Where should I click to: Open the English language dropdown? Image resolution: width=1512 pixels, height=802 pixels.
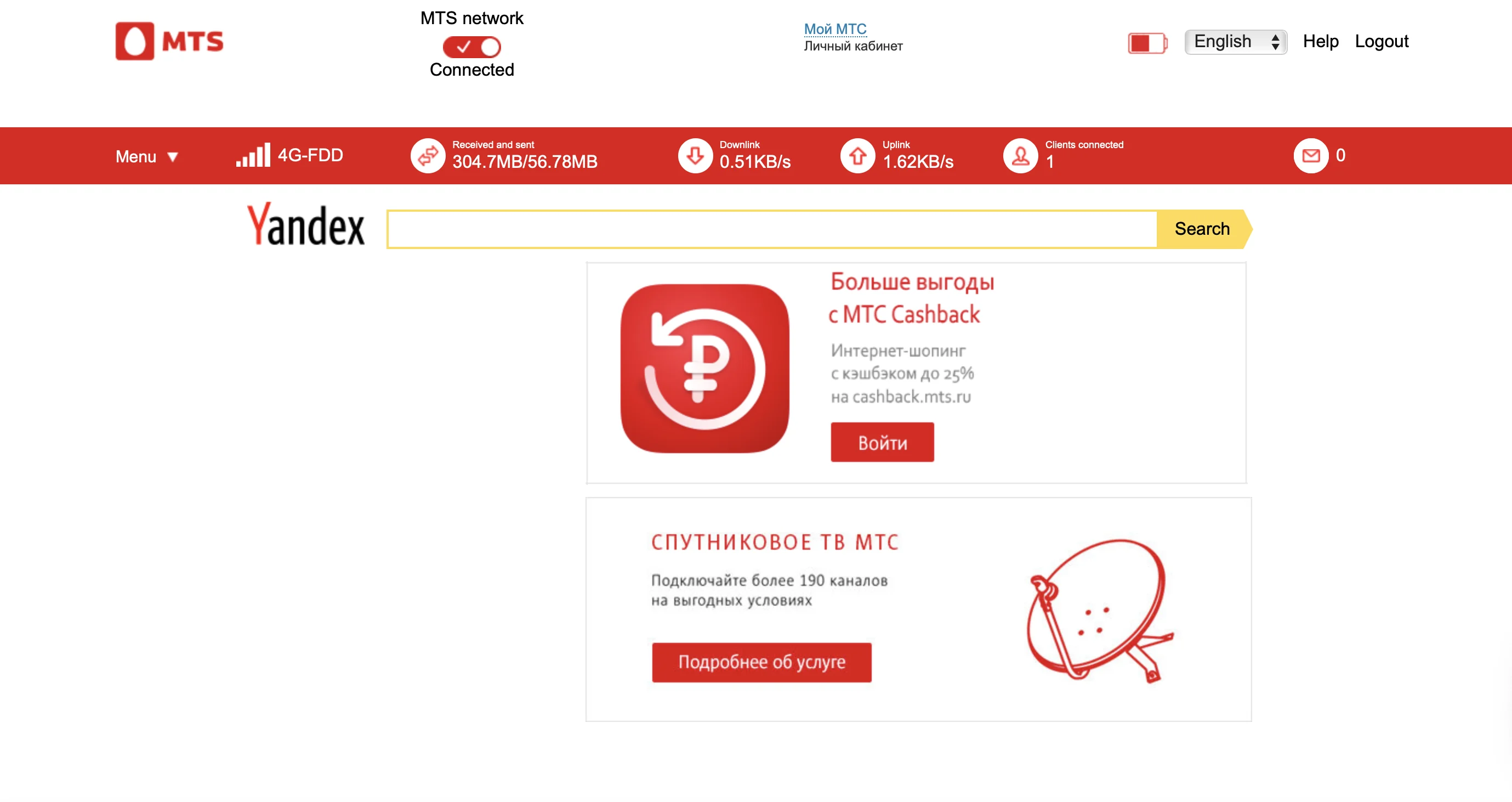coord(1236,42)
